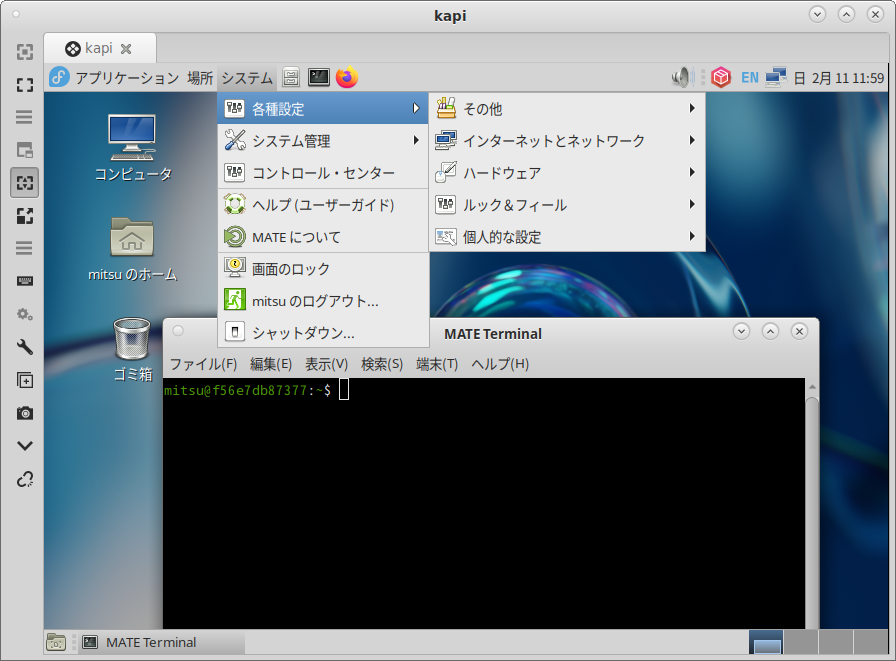Click the Firefox launcher in the top panel

[x=347, y=77]
